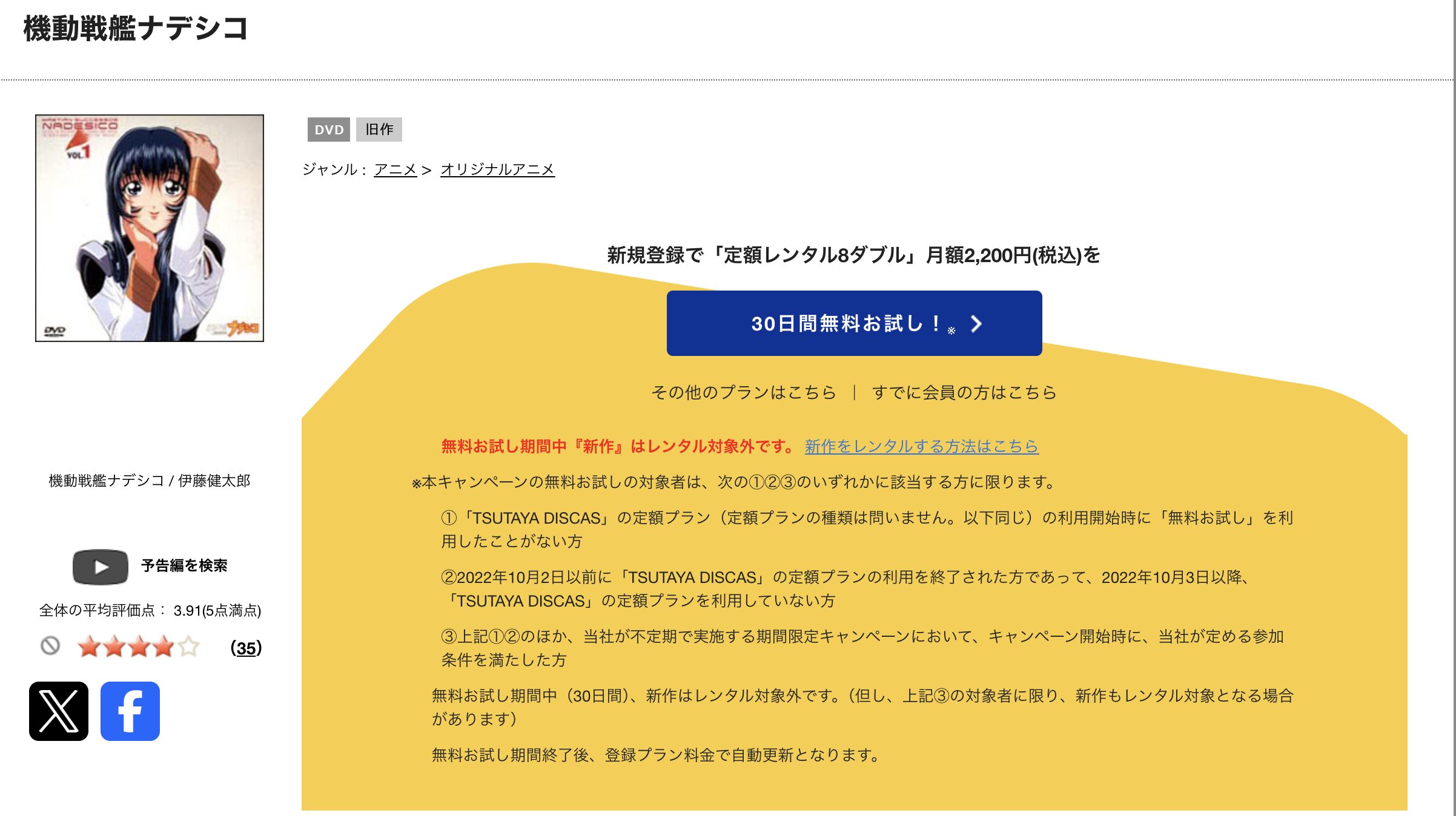Click the Nadesico Vol.1 DVD cover thumbnail
This screenshot has height=816, width=1456.
pos(150,228)
